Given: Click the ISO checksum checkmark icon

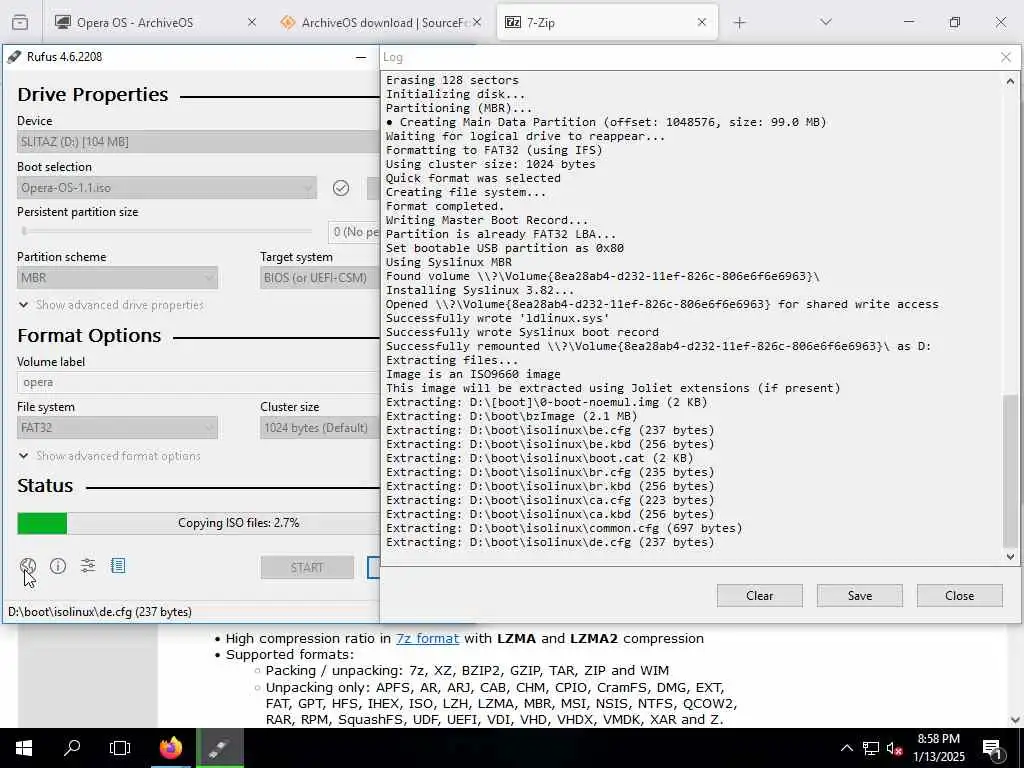Looking at the screenshot, I should pyautogui.click(x=341, y=188).
